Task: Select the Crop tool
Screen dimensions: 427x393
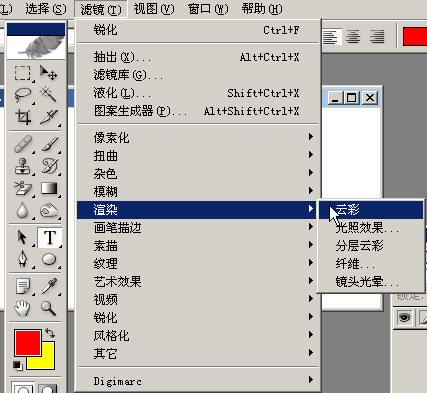Action: point(22,117)
